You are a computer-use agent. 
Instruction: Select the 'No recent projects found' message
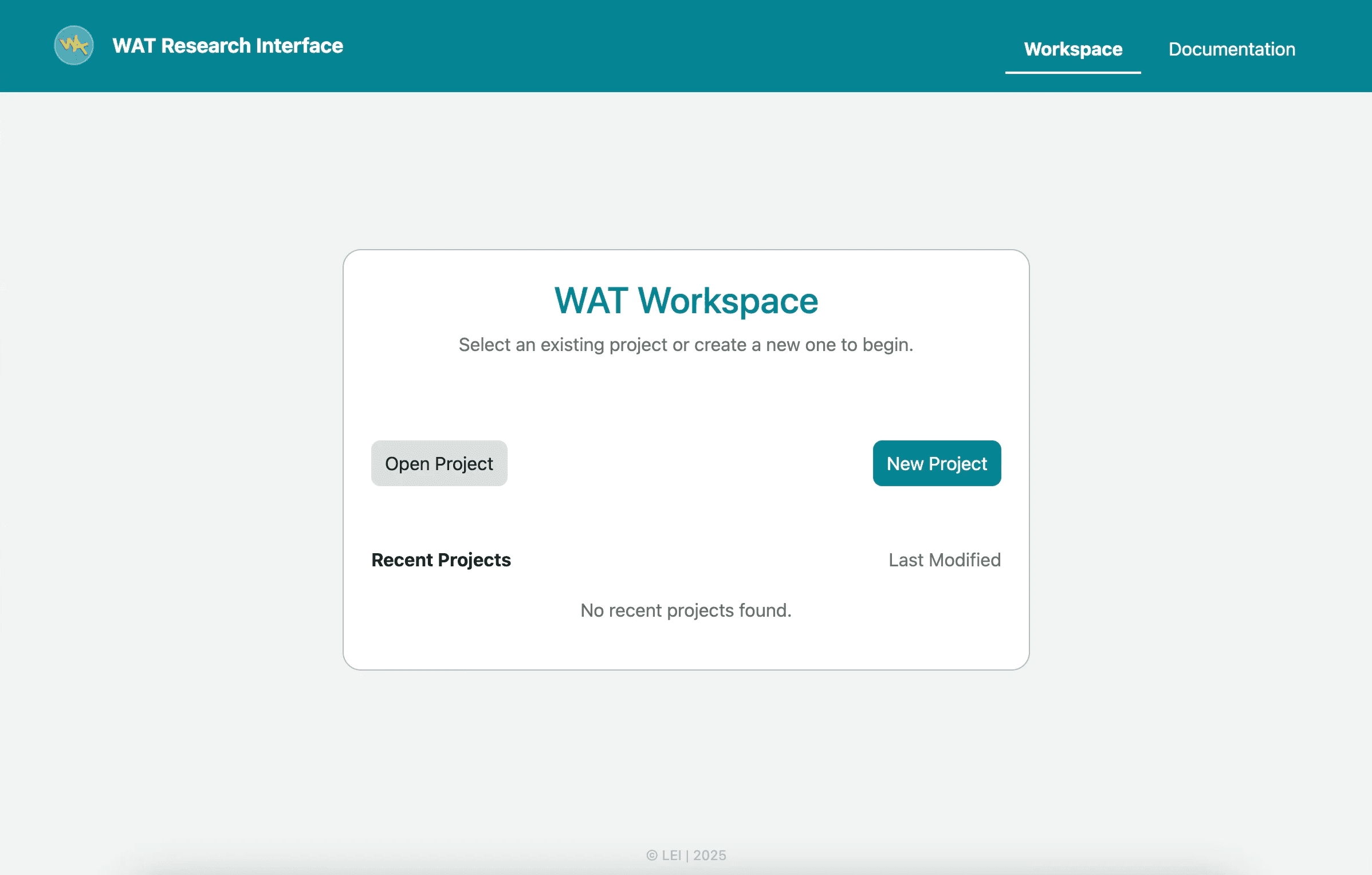[686, 610]
